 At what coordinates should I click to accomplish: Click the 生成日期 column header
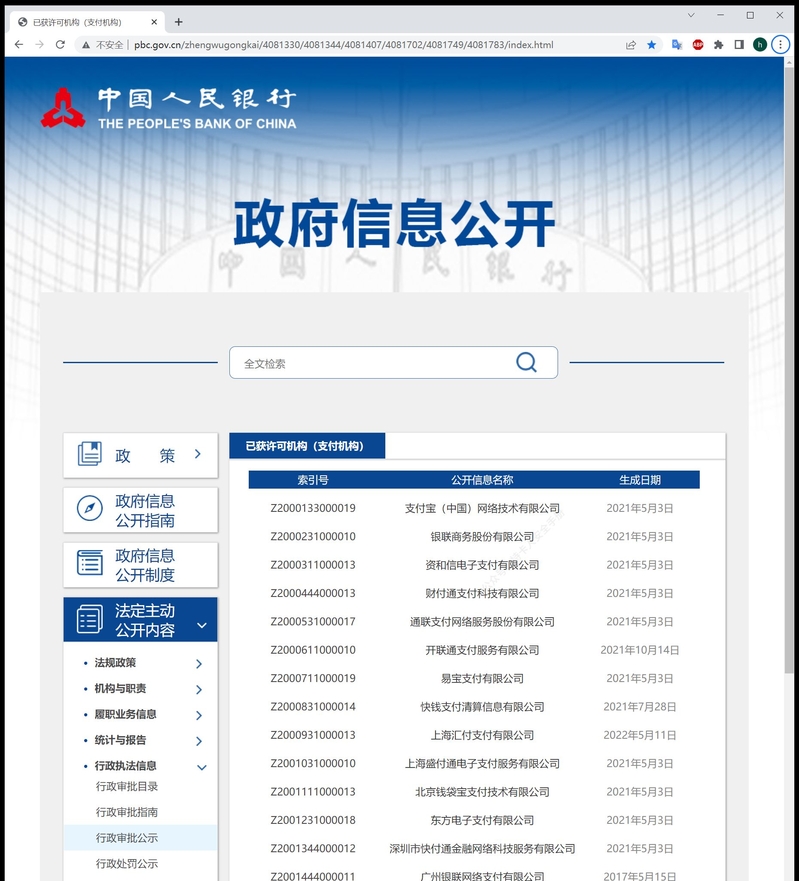coord(639,480)
